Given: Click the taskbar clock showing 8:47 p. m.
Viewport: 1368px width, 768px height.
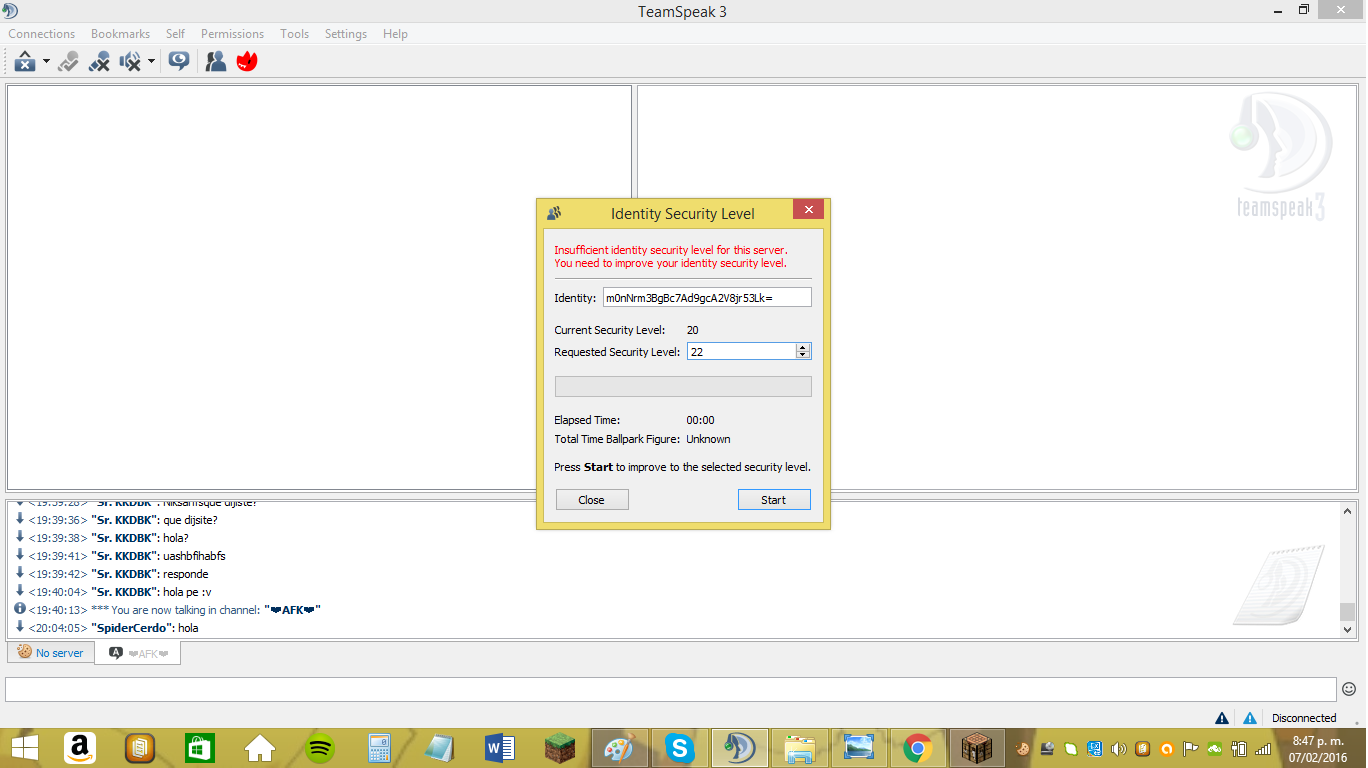Looking at the screenshot, I should click(1319, 748).
